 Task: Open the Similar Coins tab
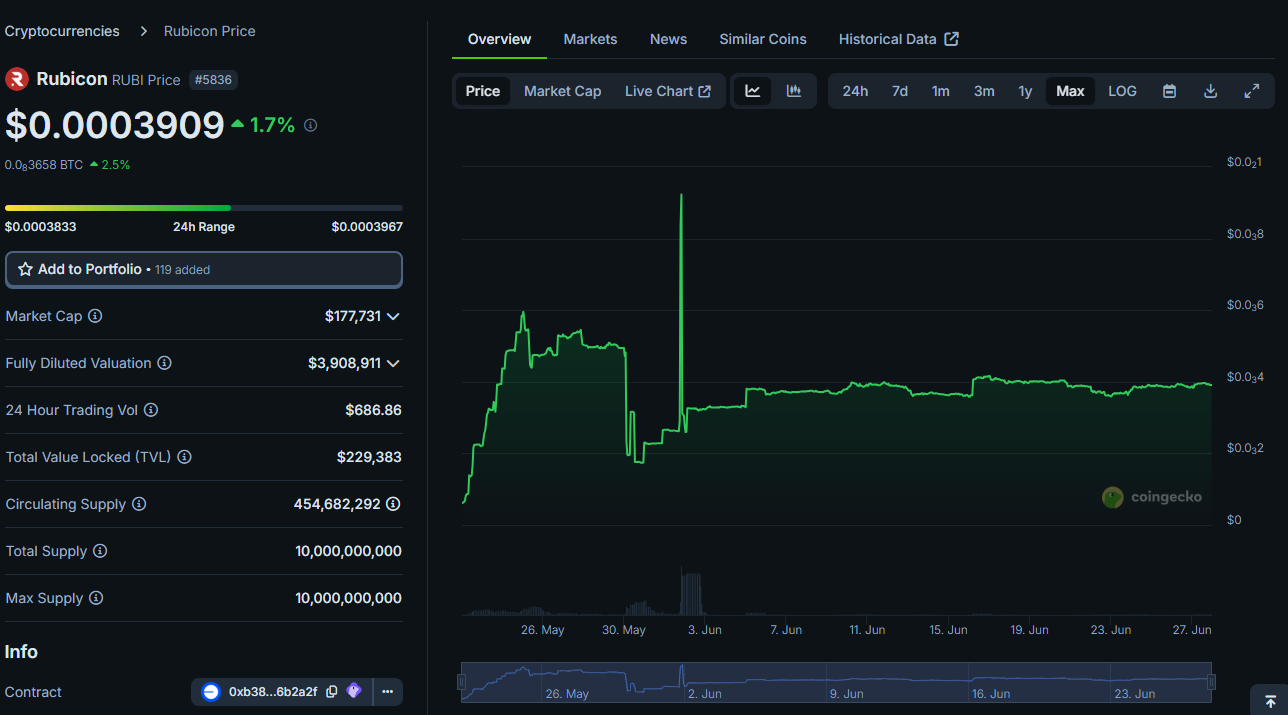click(x=763, y=39)
